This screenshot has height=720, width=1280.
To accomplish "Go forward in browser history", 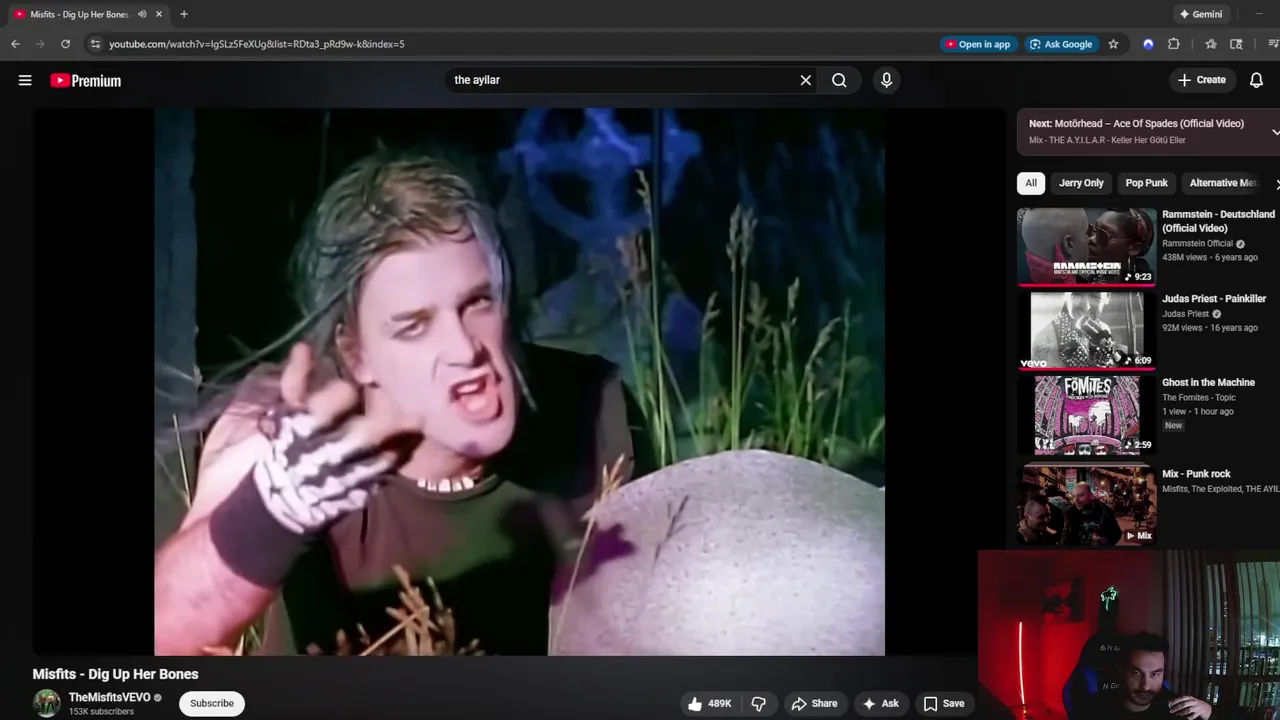I will pyautogui.click(x=40, y=44).
